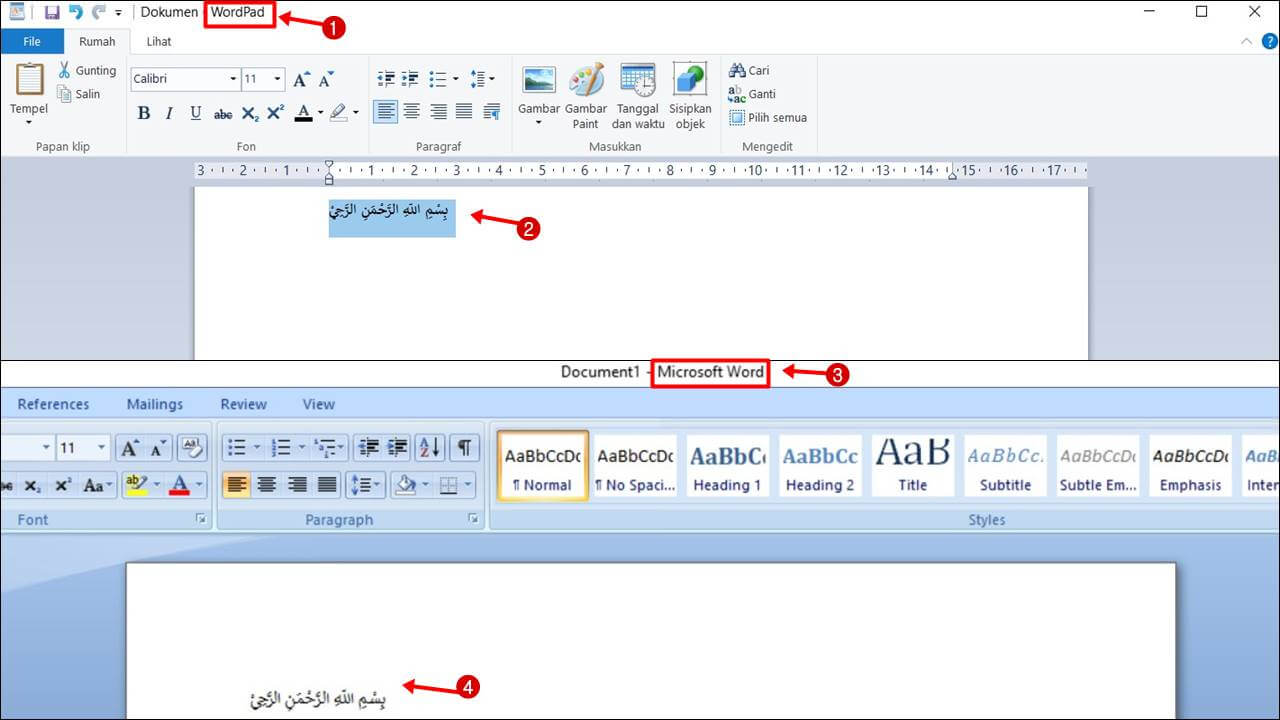1280x720 pixels.
Task: Justify text in WordPad
Action: click(x=463, y=112)
